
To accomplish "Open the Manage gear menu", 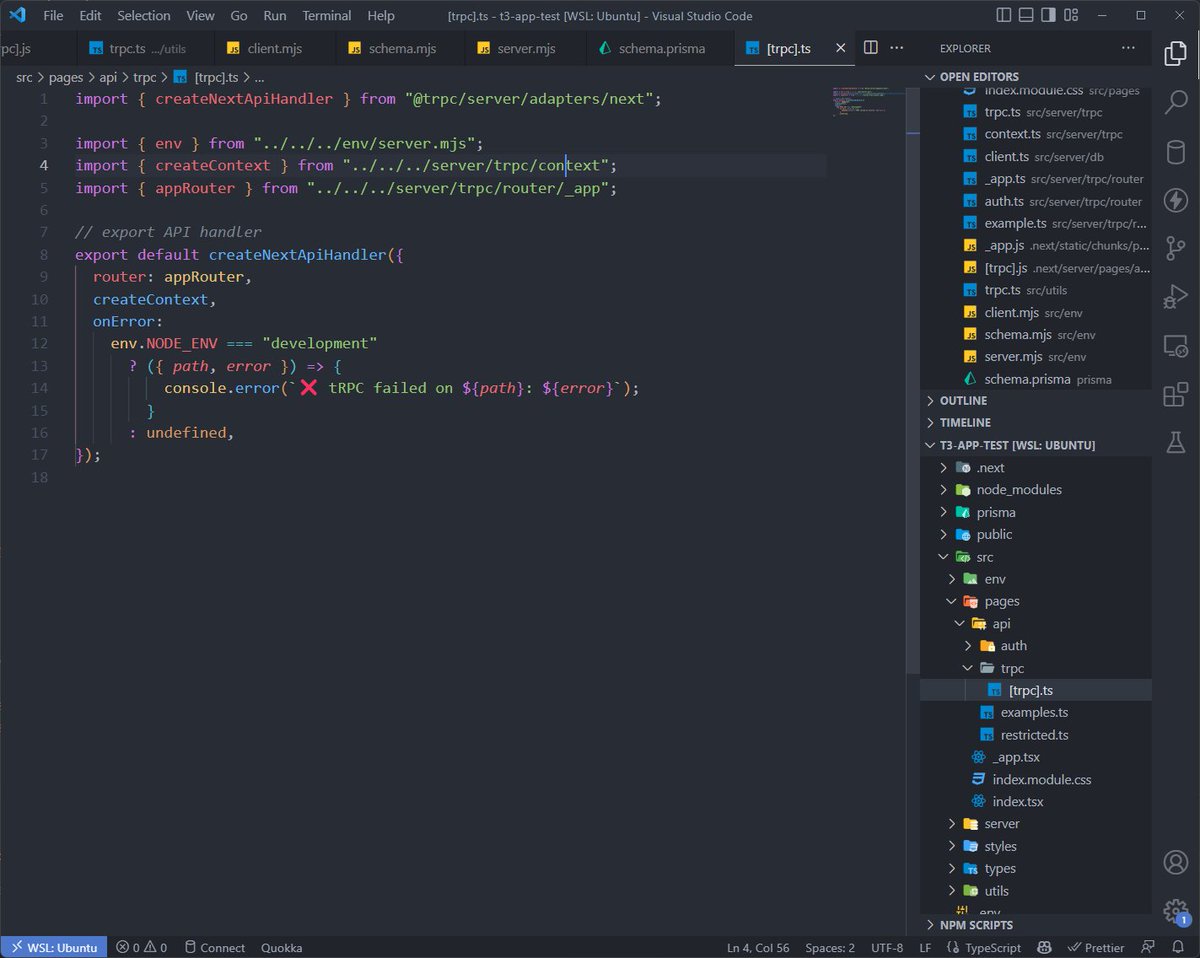I will [x=1175, y=910].
